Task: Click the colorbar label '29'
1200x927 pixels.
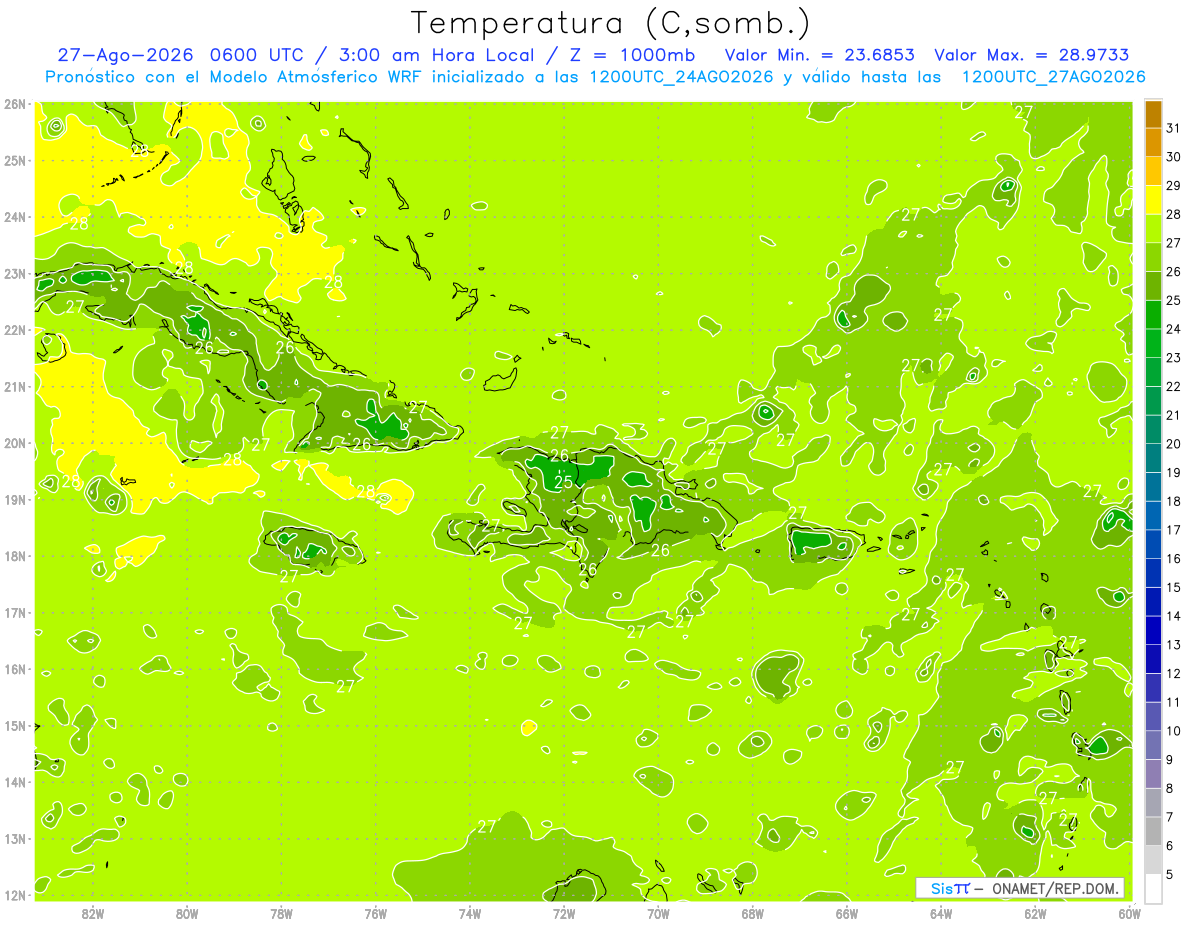Action: (x=1173, y=186)
